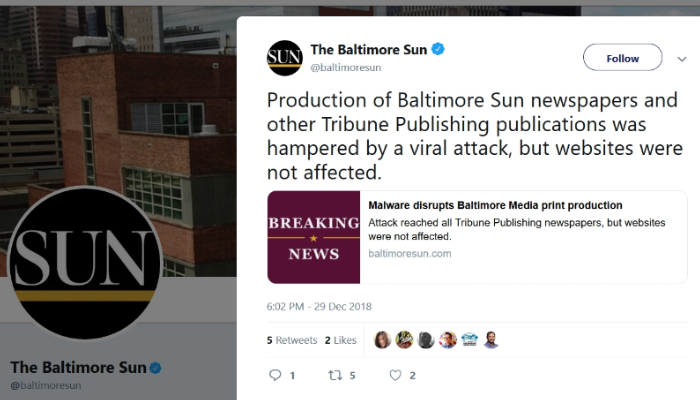Click the 6:02 PM - 29 Dec 2018 timestamp
Viewport: 700px width, 400px height.
(x=319, y=307)
